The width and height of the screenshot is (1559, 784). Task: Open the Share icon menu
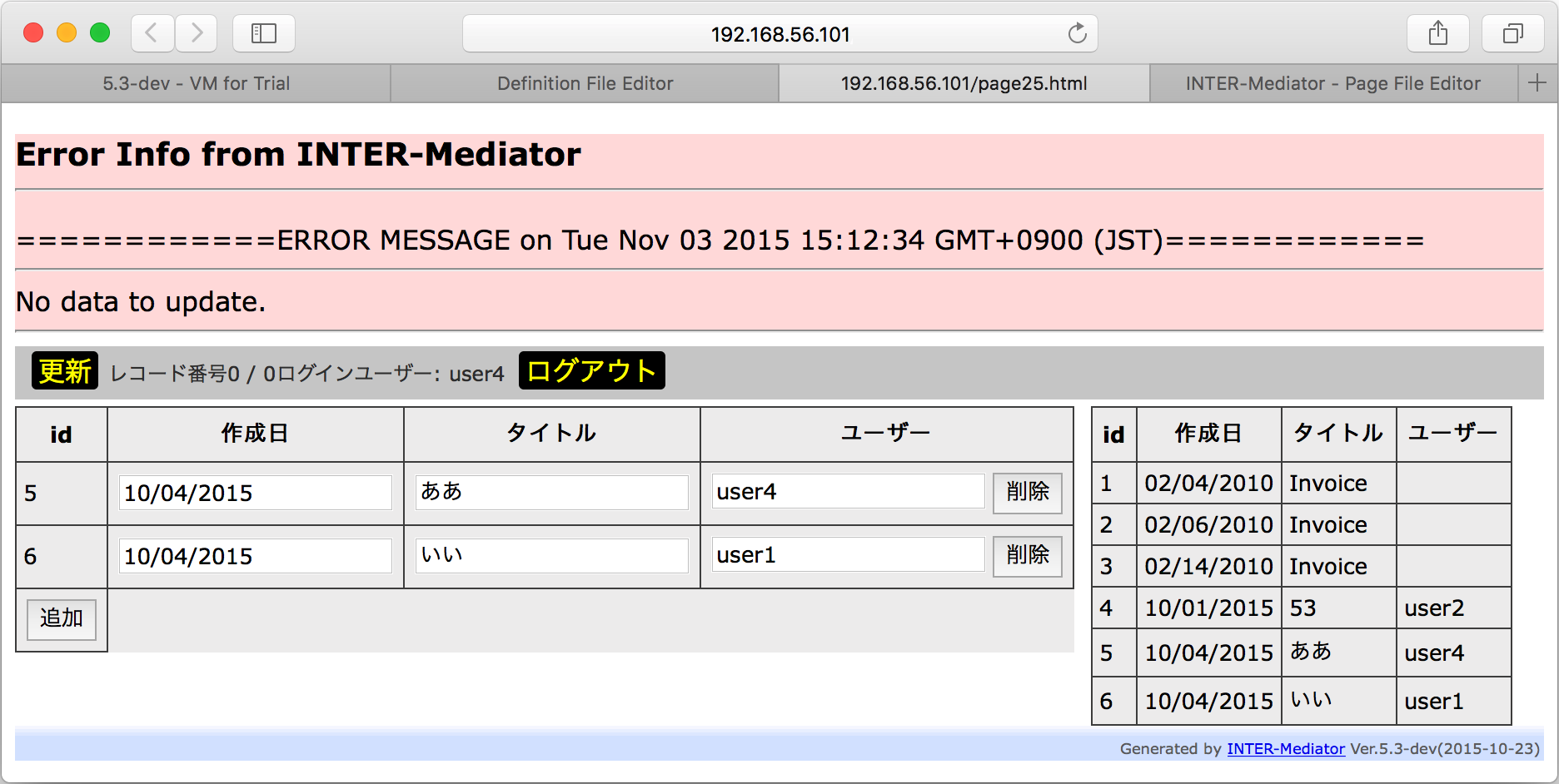1438,33
